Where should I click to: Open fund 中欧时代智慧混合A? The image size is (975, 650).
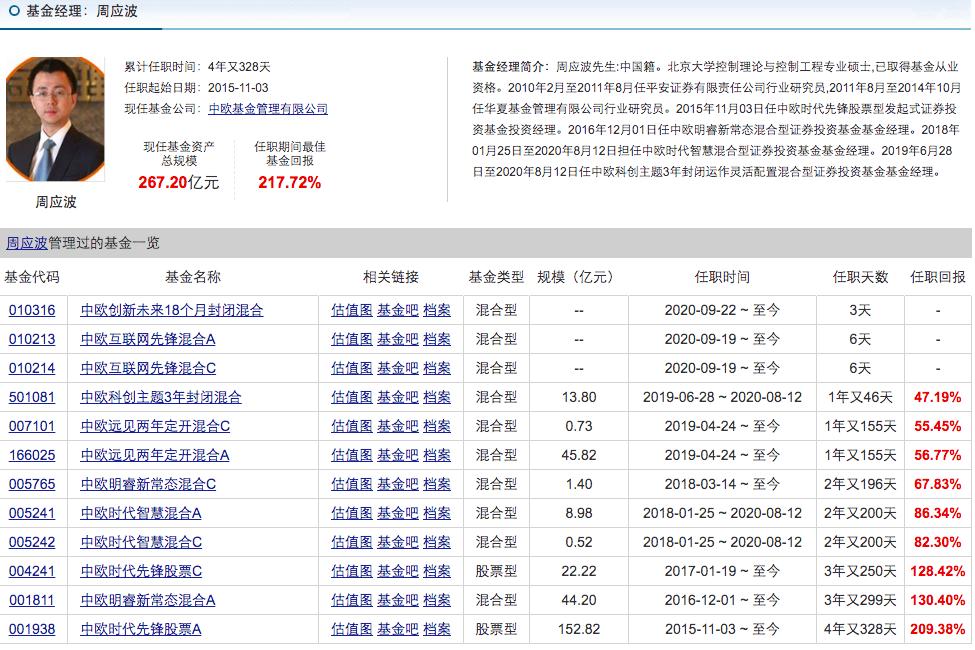(x=141, y=513)
